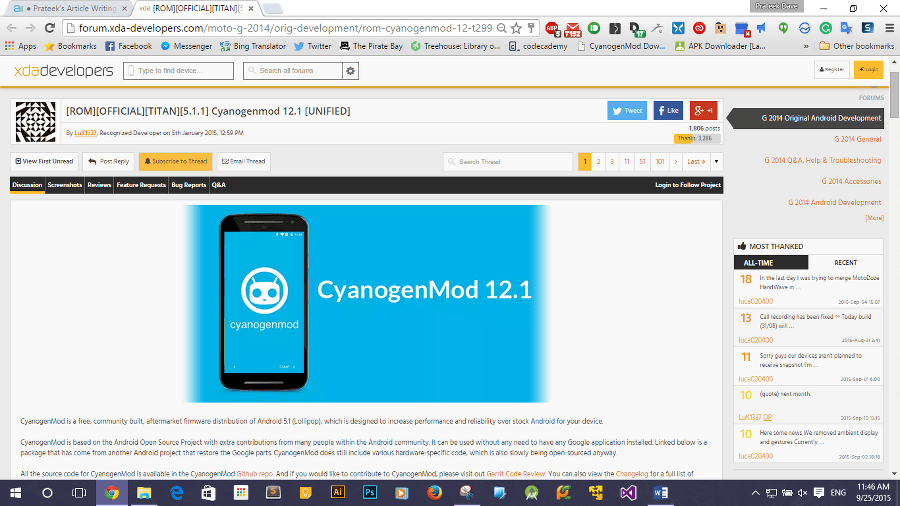
Task: Open the Photoshop taskbar icon
Action: (x=370, y=492)
